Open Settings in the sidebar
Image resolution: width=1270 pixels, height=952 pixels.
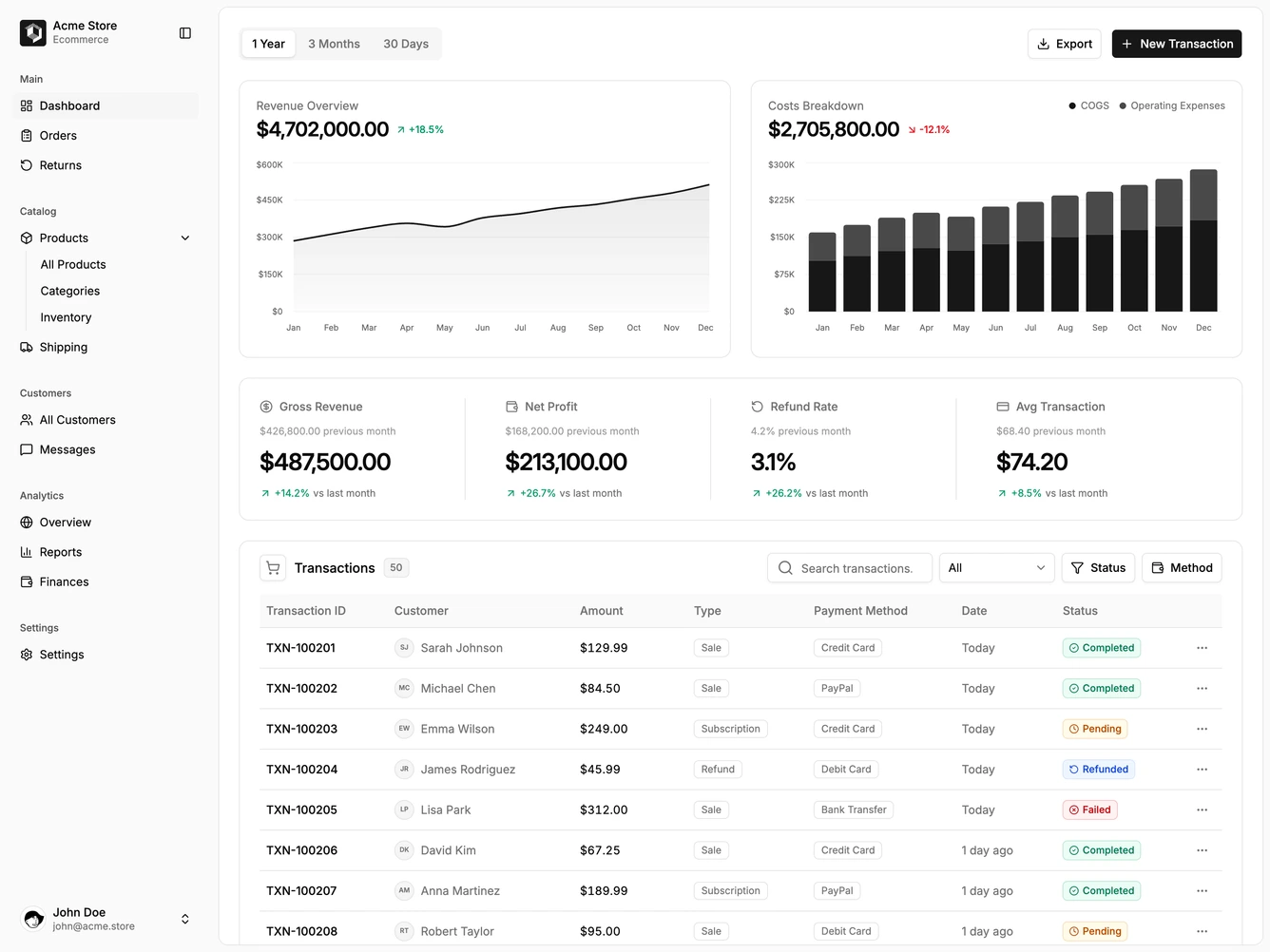(x=106, y=655)
